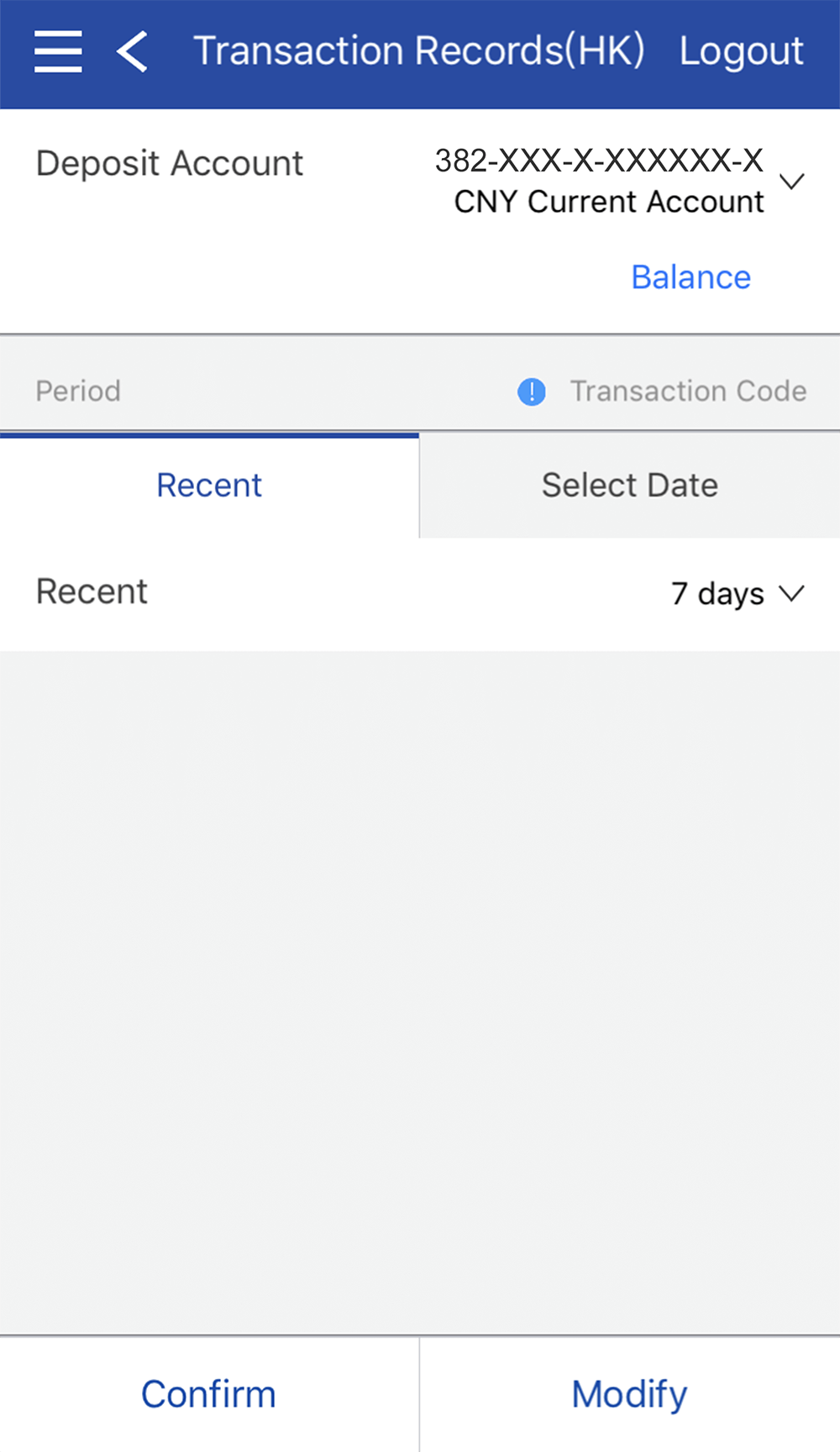Click the Period label

coord(78,392)
